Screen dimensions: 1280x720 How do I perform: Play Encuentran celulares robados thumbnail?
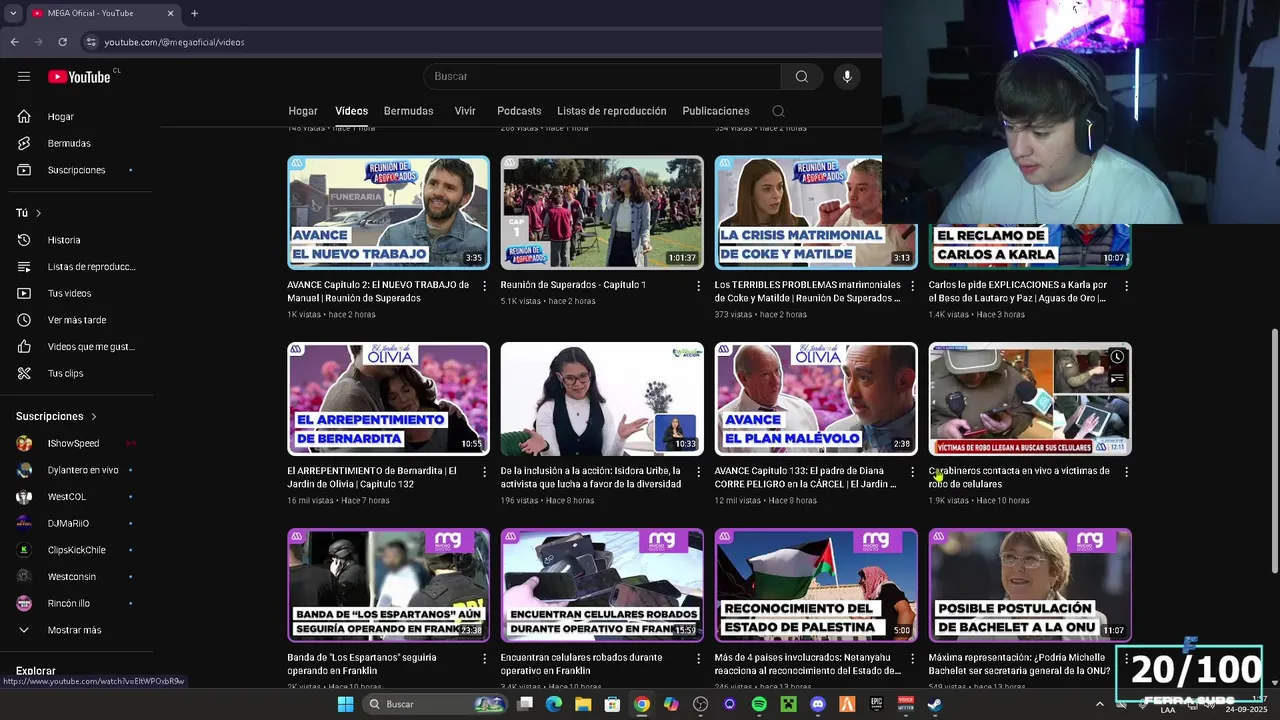(x=602, y=585)
